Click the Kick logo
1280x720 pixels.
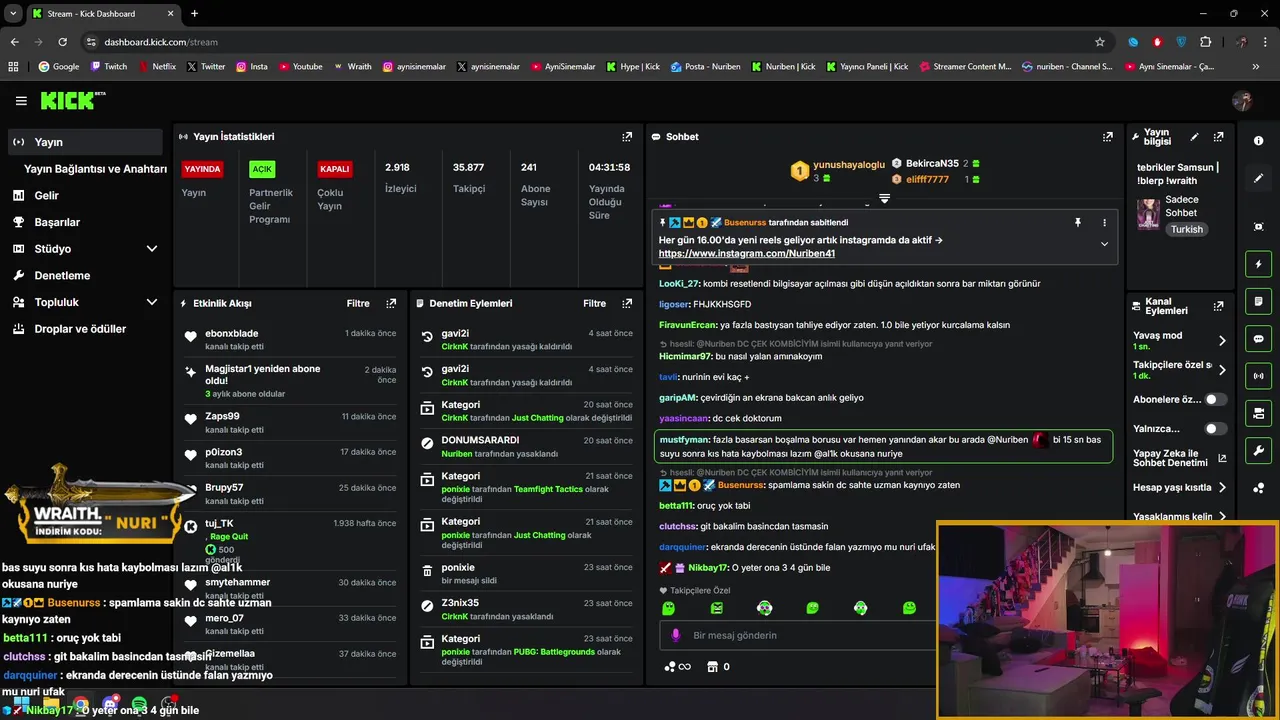coord(72,100)
